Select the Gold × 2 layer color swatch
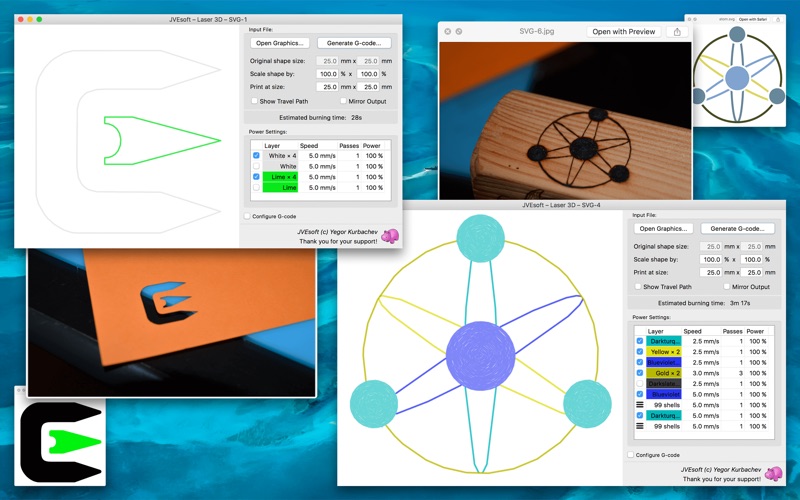Screen dimensions: 800x500 pyautogui.click(x=663, y=373)
